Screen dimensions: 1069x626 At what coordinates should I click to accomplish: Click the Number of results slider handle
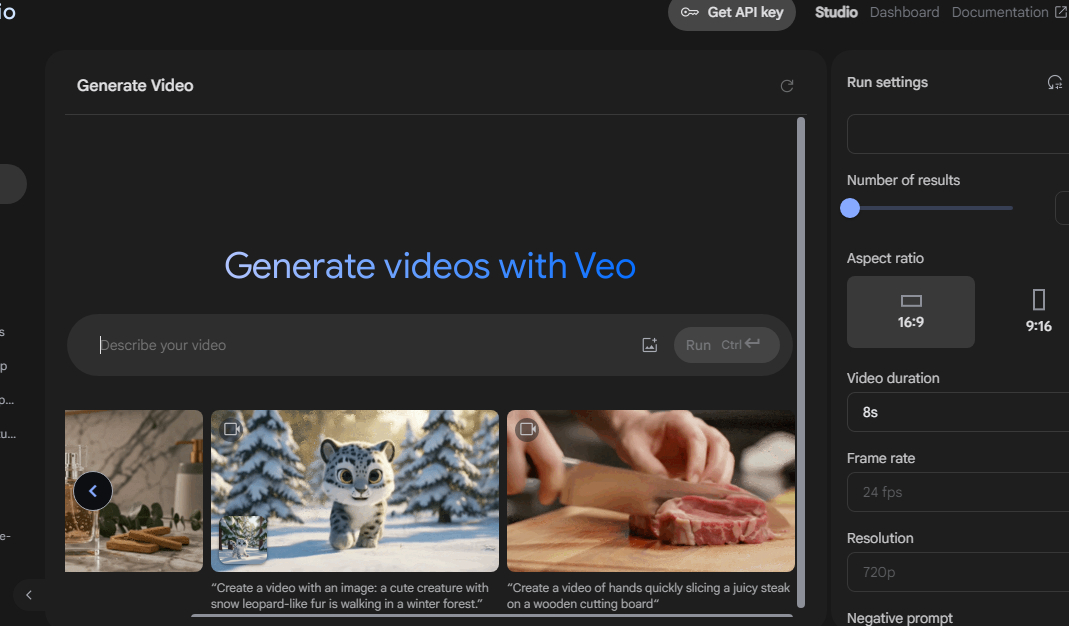[x=850, y=208]
